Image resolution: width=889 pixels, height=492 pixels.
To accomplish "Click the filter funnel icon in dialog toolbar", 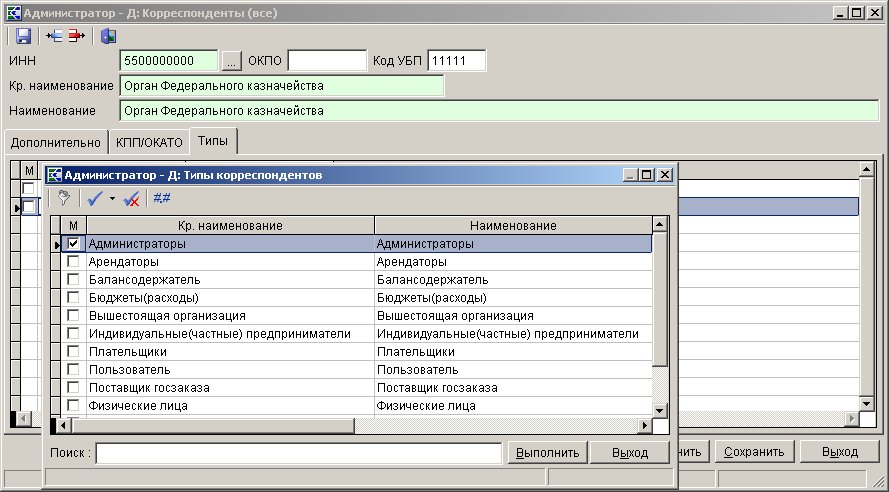I will [x=64, y=198].
